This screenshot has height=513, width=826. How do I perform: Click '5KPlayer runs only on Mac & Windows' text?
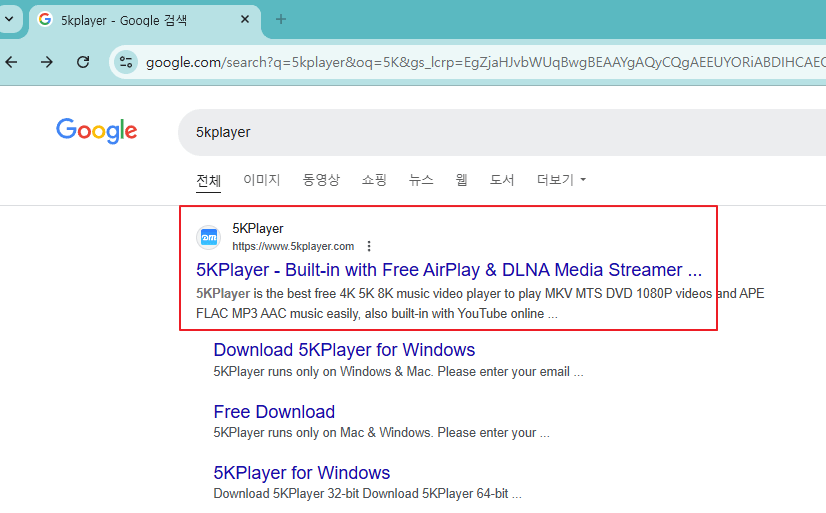pos(381,432)
